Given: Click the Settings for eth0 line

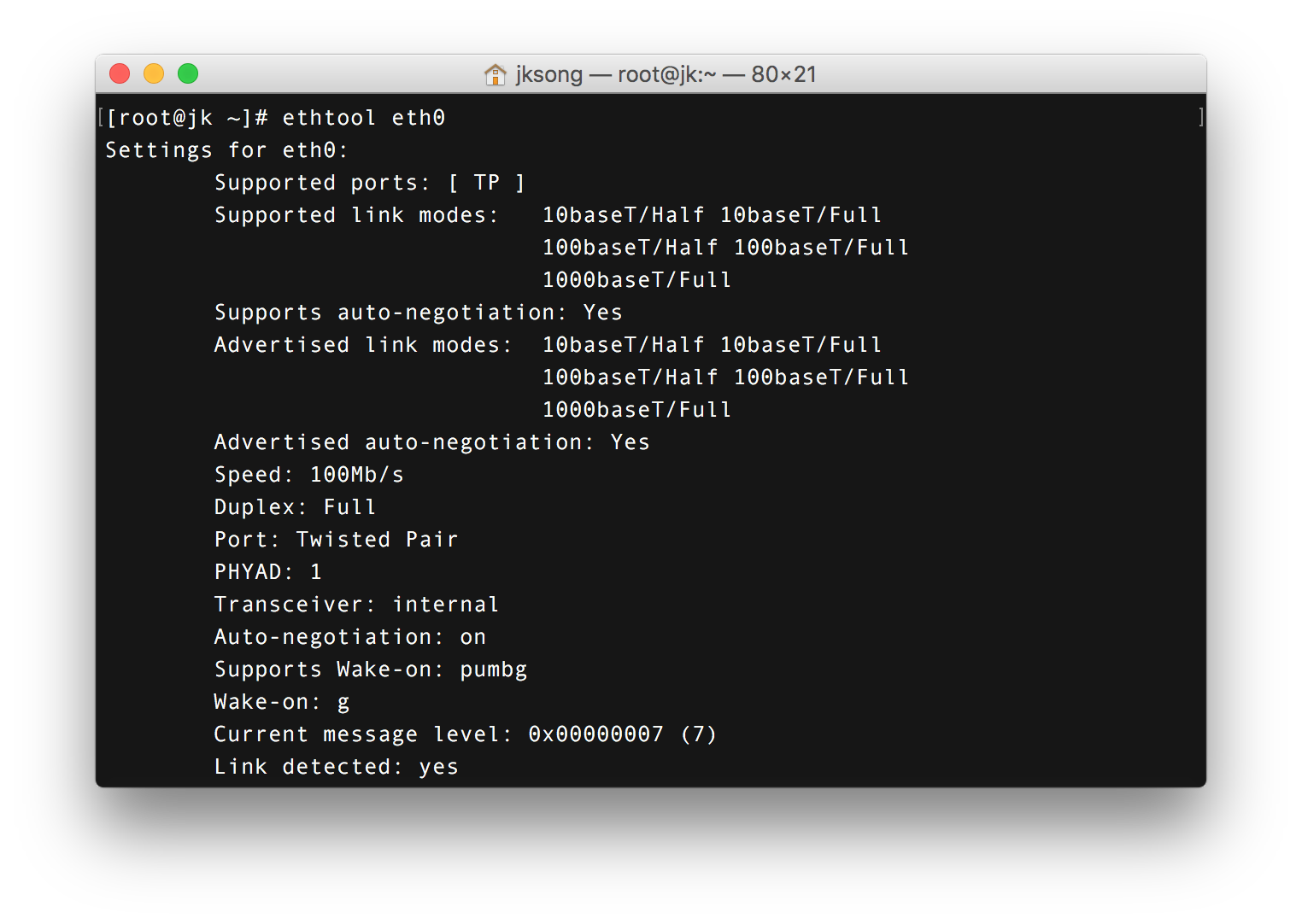Looking at the screenshot, I should pyautogui.click(x=226, y=150).
